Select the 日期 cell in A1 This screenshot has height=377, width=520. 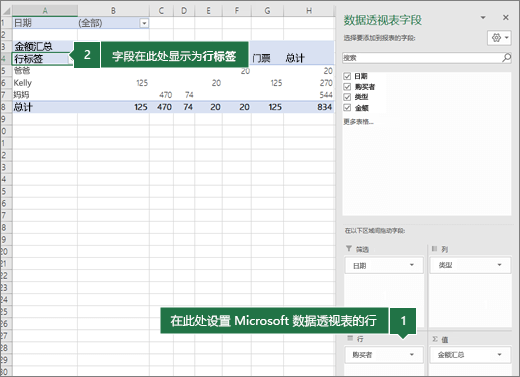[45, 23]
